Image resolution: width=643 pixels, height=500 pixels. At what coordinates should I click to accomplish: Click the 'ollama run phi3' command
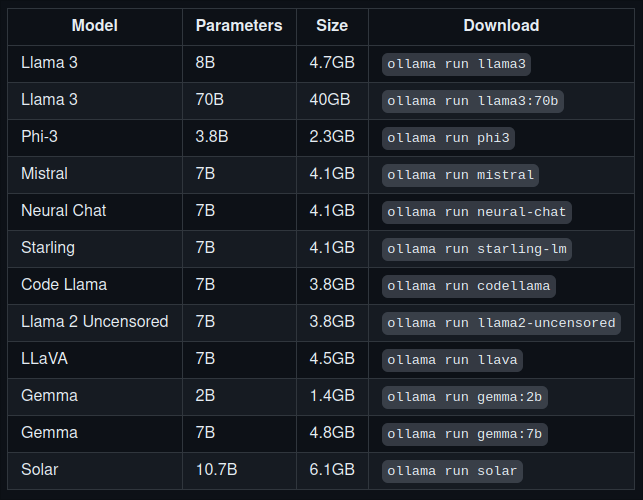pos(448,138)
